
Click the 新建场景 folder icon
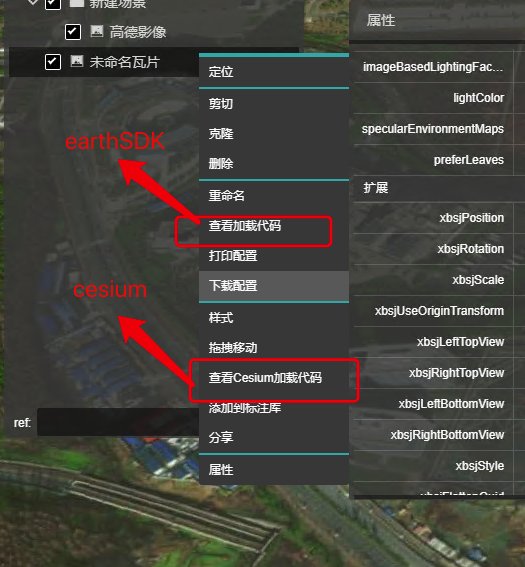coord(77,3)
